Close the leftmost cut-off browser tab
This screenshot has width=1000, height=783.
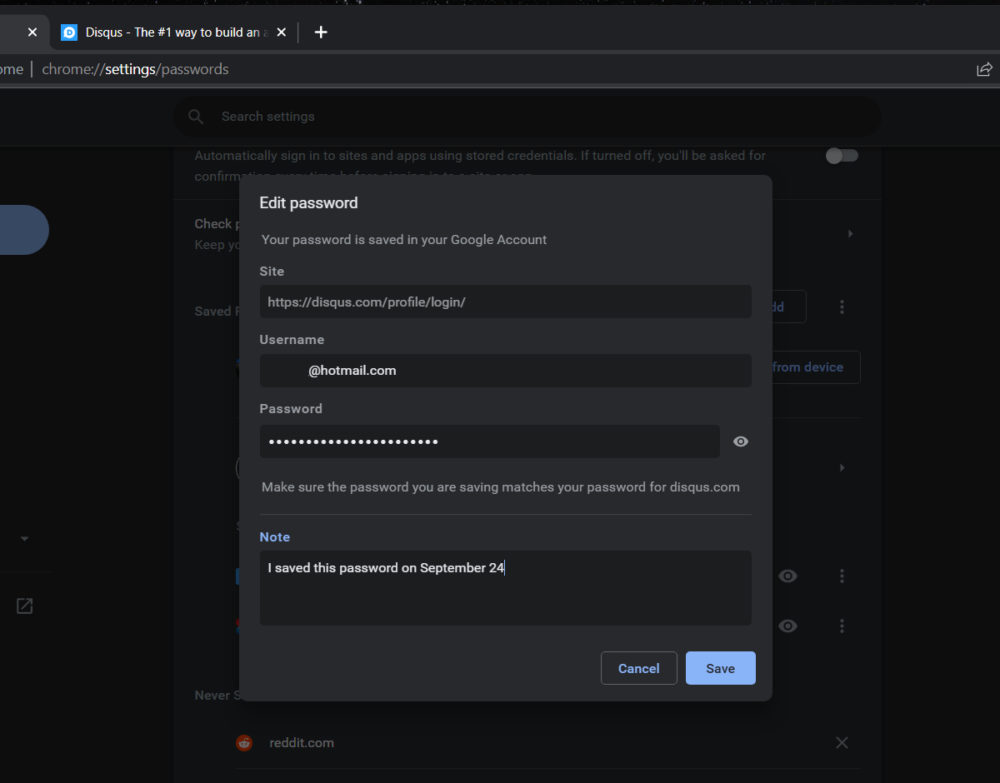coord(33,32)
